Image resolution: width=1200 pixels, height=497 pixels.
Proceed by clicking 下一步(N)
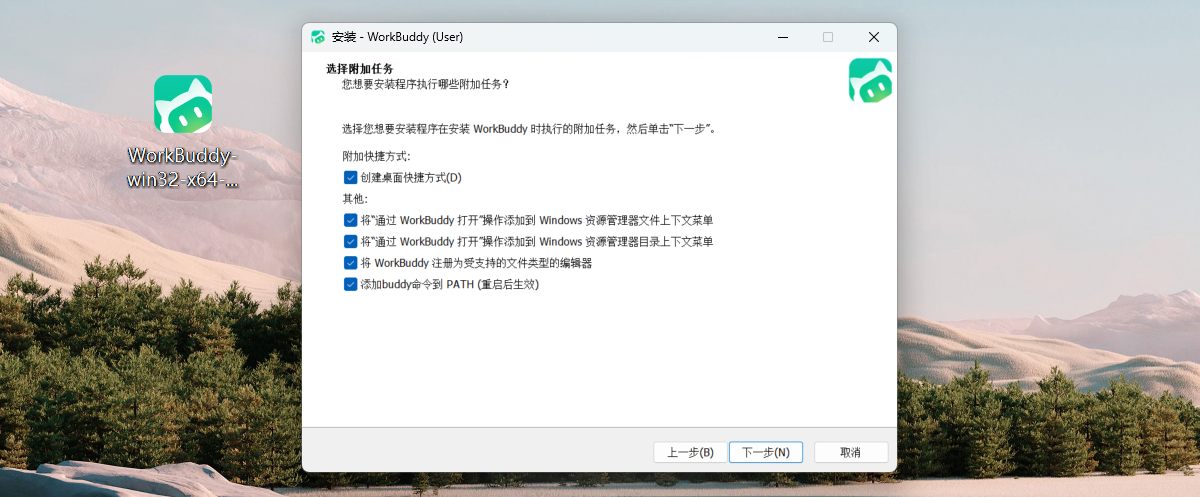point(765,452)
